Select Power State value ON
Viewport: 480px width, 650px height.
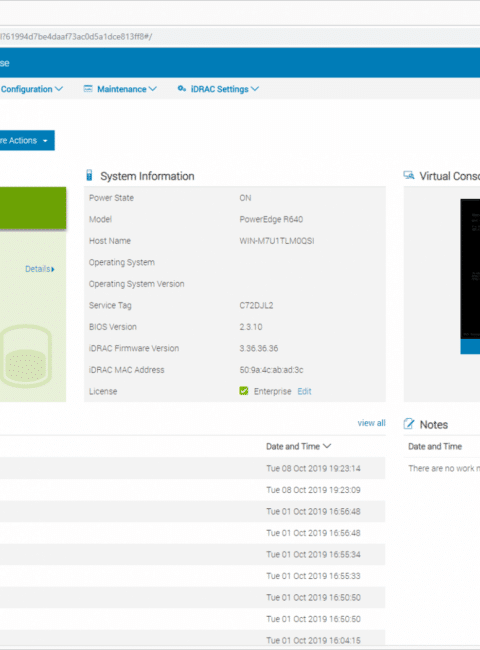point(245,198)
